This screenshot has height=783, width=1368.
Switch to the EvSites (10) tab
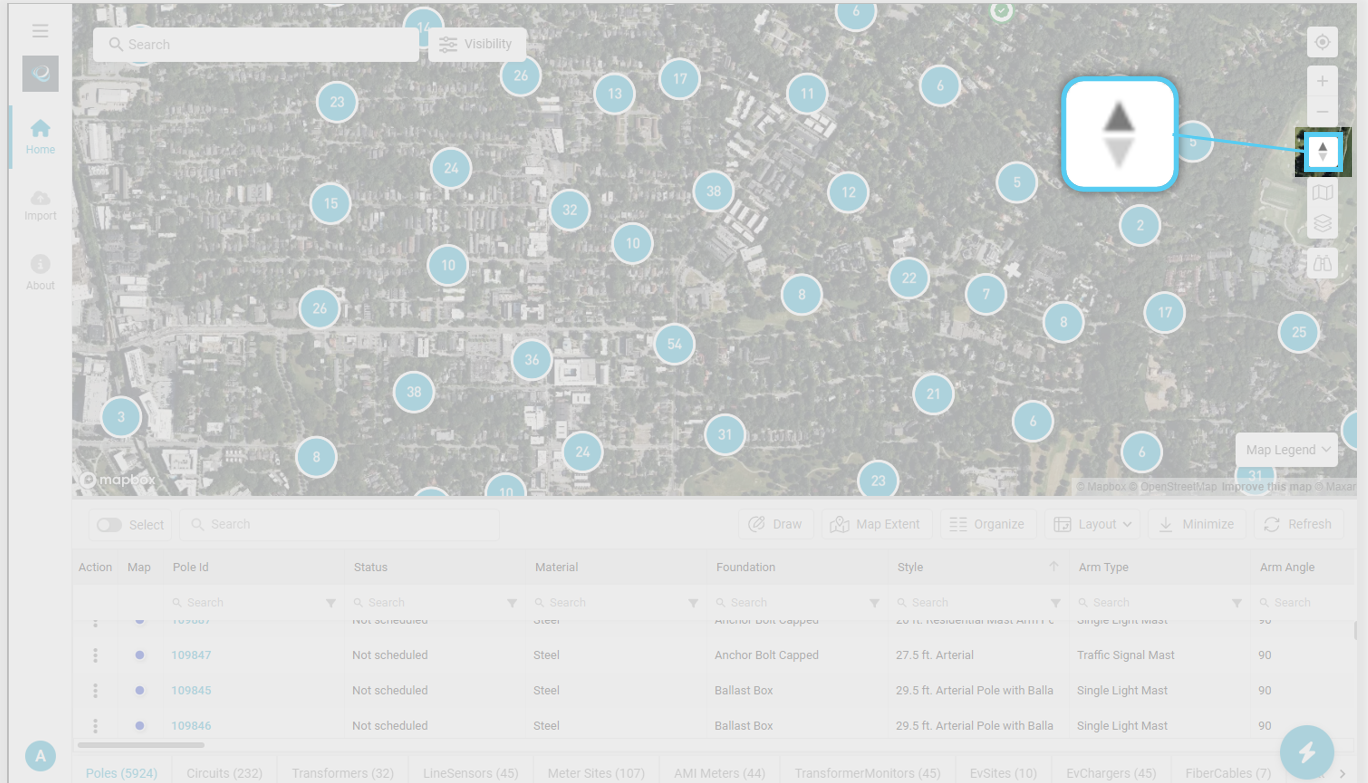click(x=1003, y=773)
